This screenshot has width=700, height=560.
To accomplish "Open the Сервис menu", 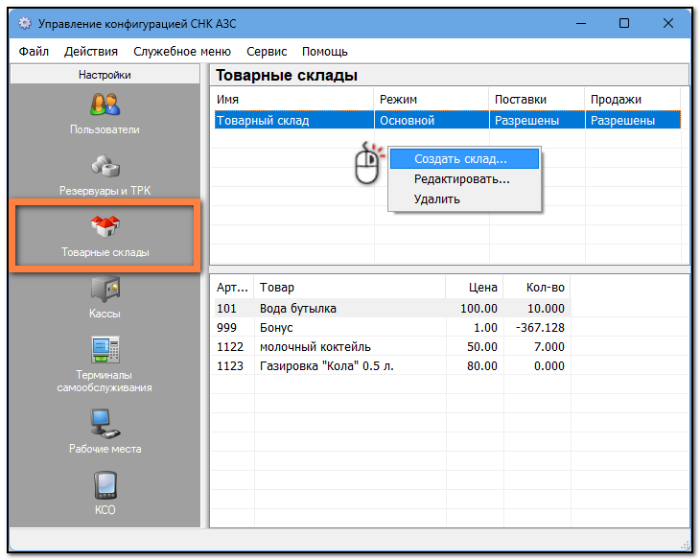I will [267, 52].
